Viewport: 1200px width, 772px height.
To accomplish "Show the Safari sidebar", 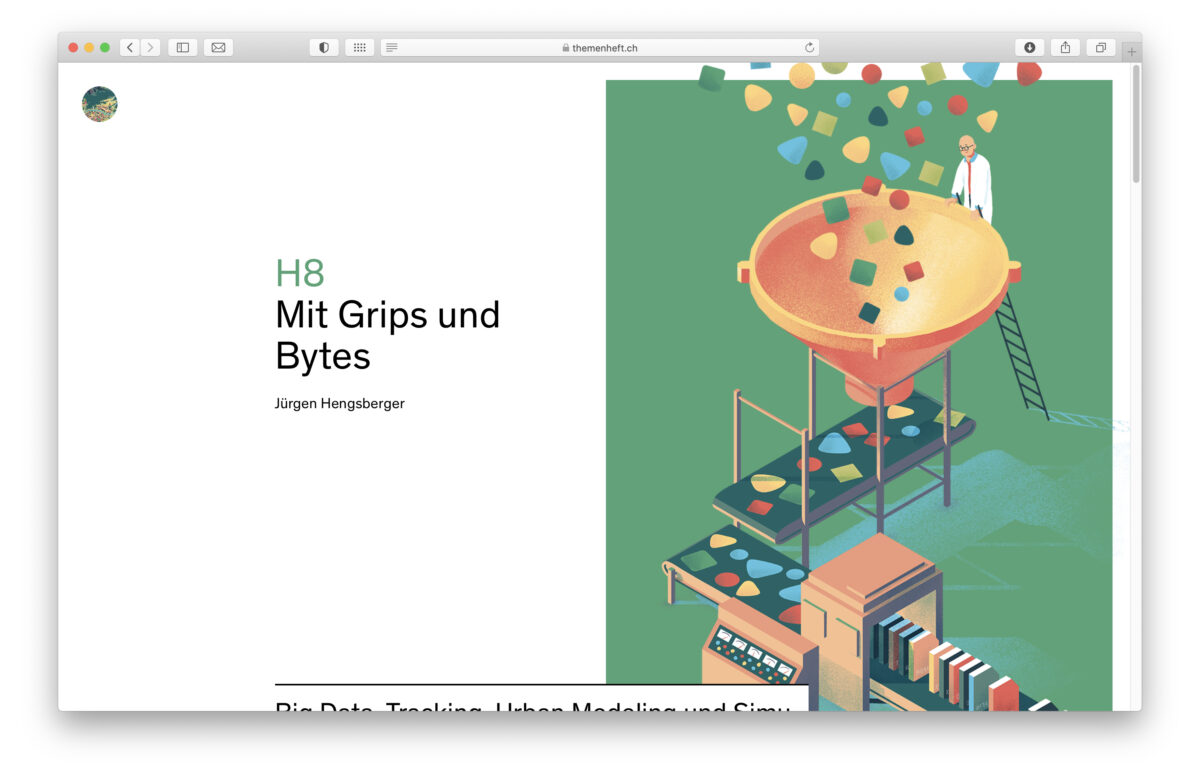I will pyautogui.click(x=182, y=47).
